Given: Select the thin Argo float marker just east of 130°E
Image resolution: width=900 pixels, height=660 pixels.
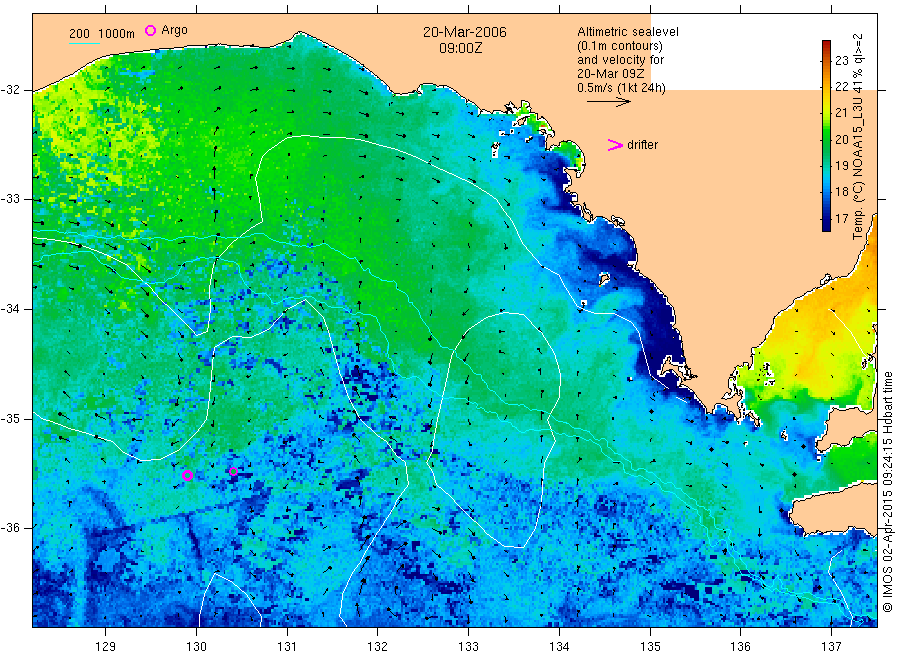Looking at the screenshot, I should 234,472.
